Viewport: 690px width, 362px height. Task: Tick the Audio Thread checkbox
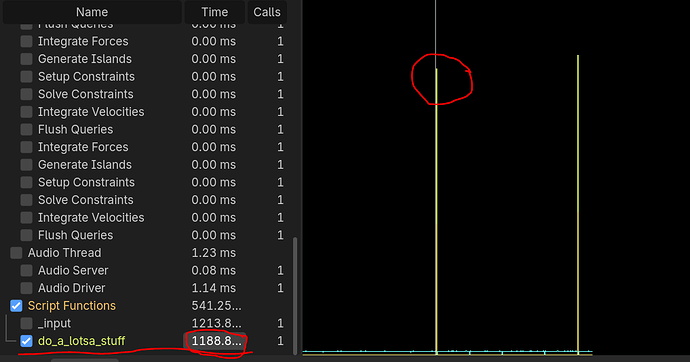[x=16, y=253]
